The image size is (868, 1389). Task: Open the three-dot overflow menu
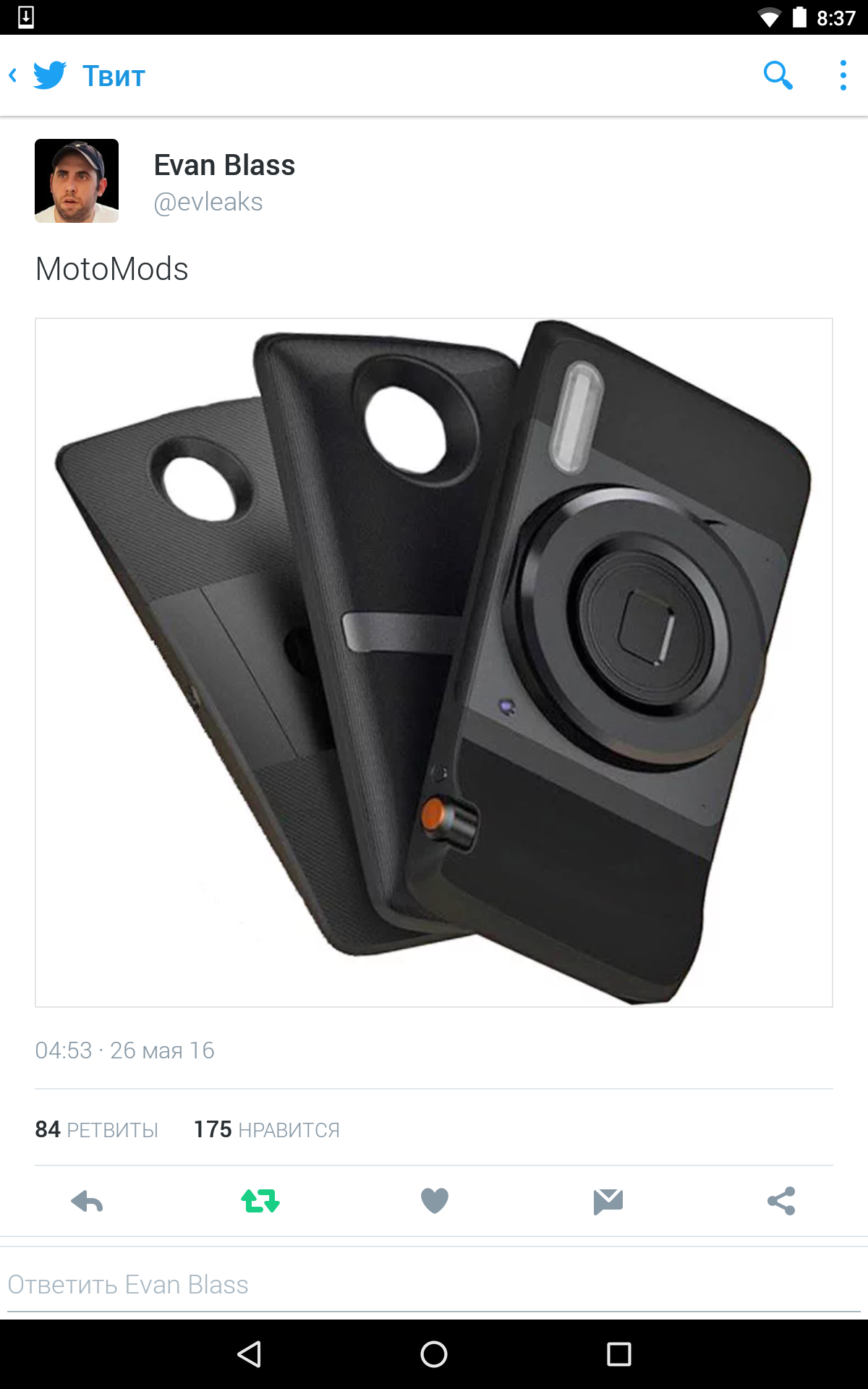click(843, 75)
